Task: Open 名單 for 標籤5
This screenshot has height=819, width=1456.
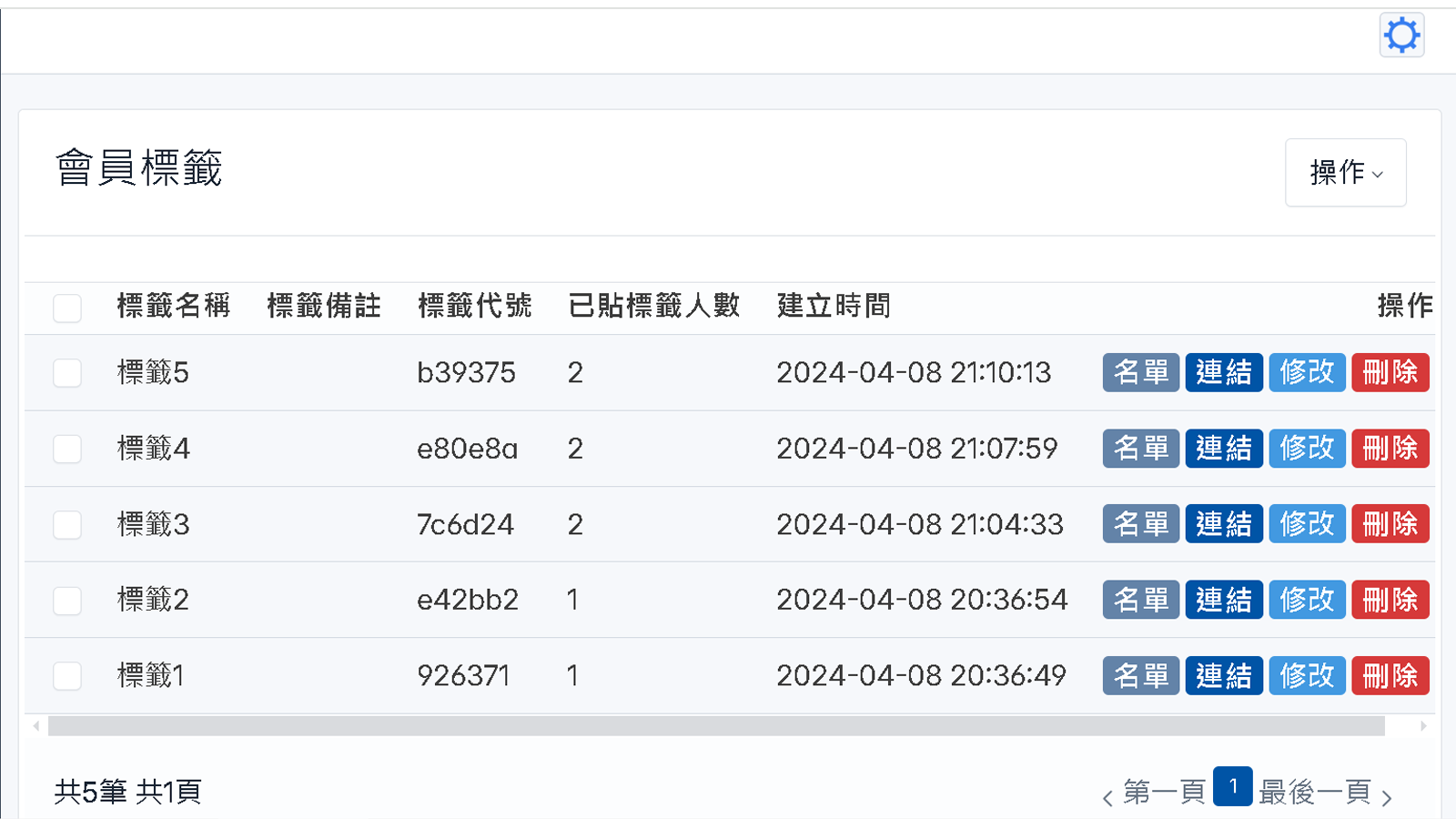Action: (1141, 372)
